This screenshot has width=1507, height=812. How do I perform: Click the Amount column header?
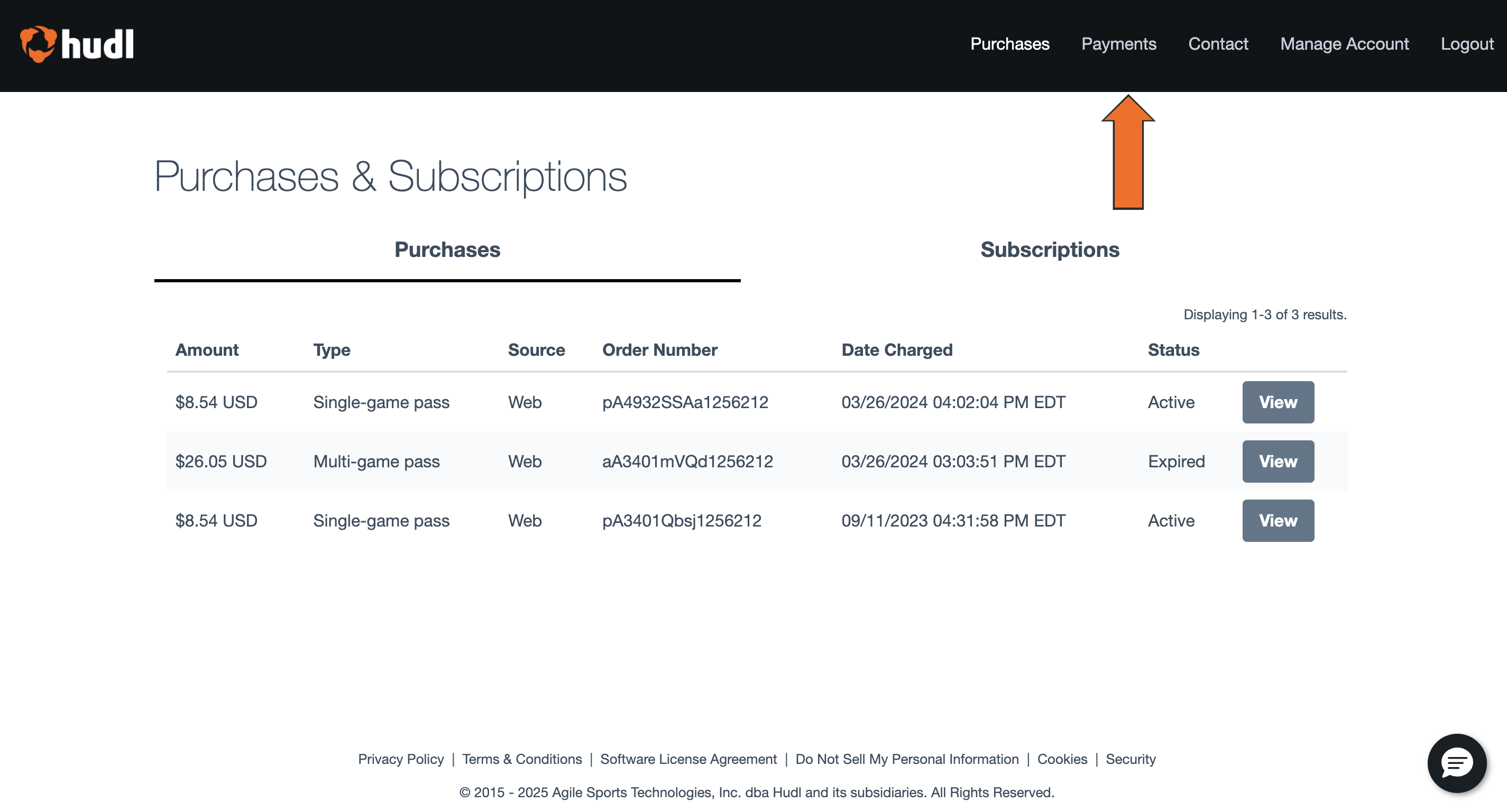207,349
